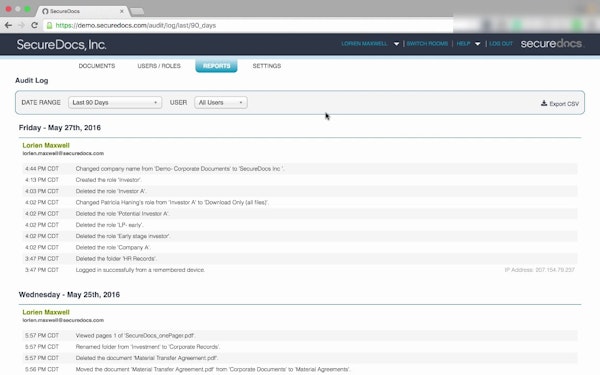Click Lorien Maxwell name under May 27th
The image size is (600, 375).
click(x=46, y=145)
